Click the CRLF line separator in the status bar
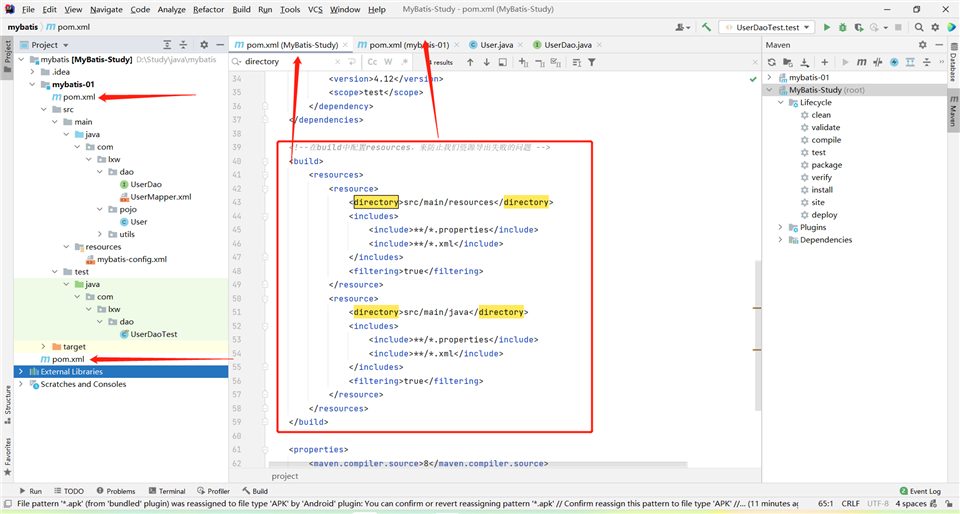The height and width of the screenshot is (514, 960). (850, 504)
